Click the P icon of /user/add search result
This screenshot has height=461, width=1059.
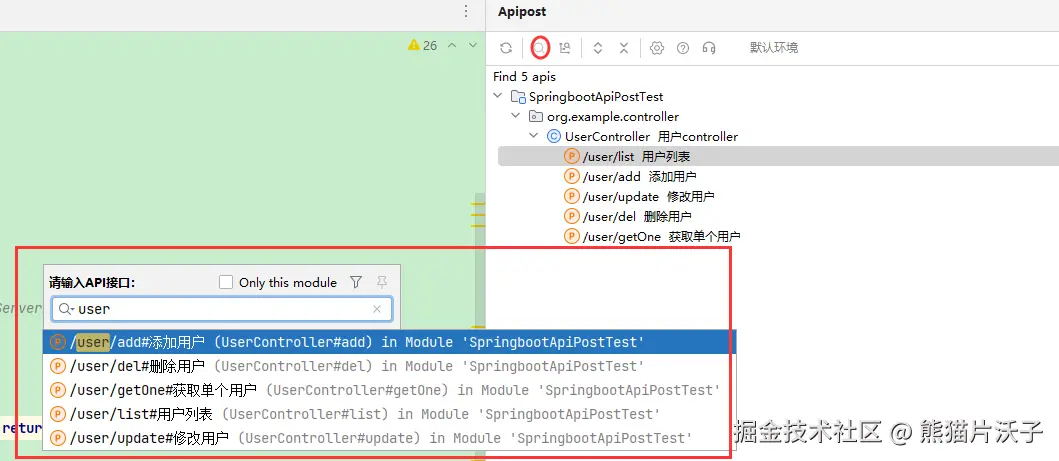point(58,342)
